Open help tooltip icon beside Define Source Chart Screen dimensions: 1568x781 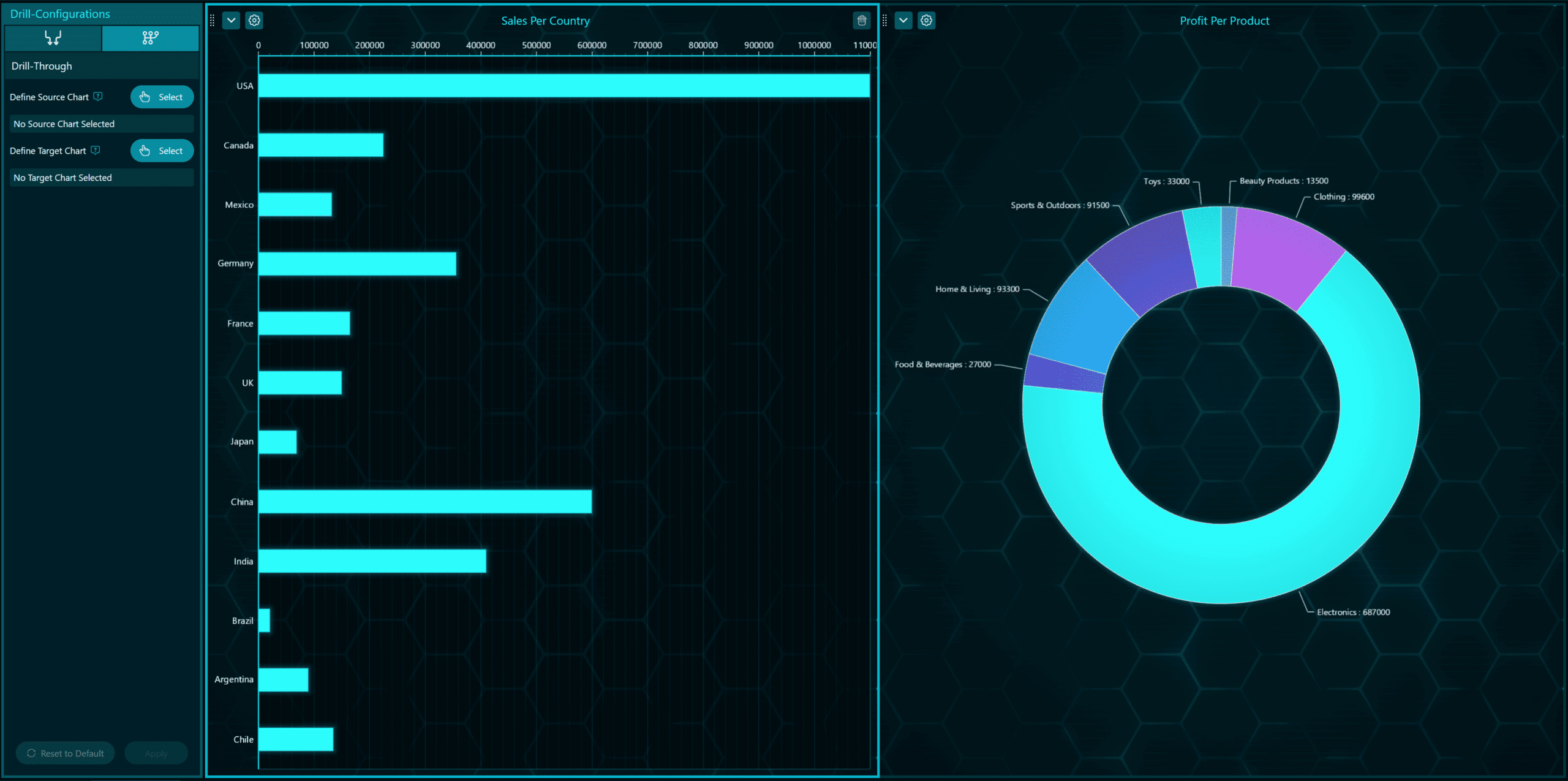click(x=98, y=97)
